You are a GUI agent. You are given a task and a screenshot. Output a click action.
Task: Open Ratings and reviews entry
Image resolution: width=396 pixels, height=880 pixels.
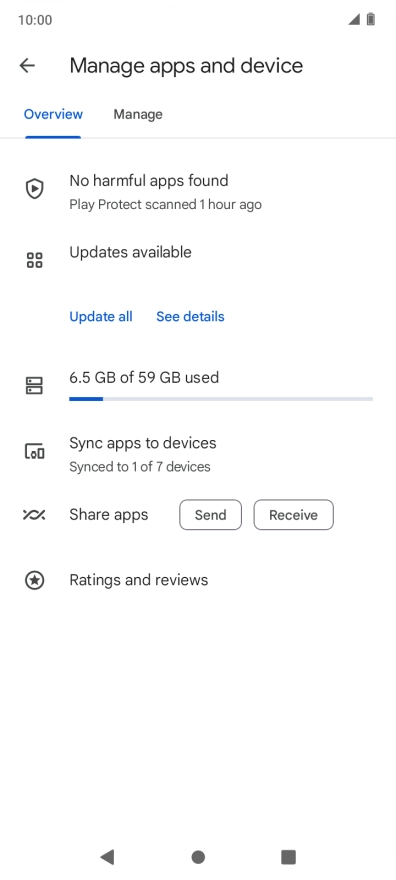pos(198,580)
